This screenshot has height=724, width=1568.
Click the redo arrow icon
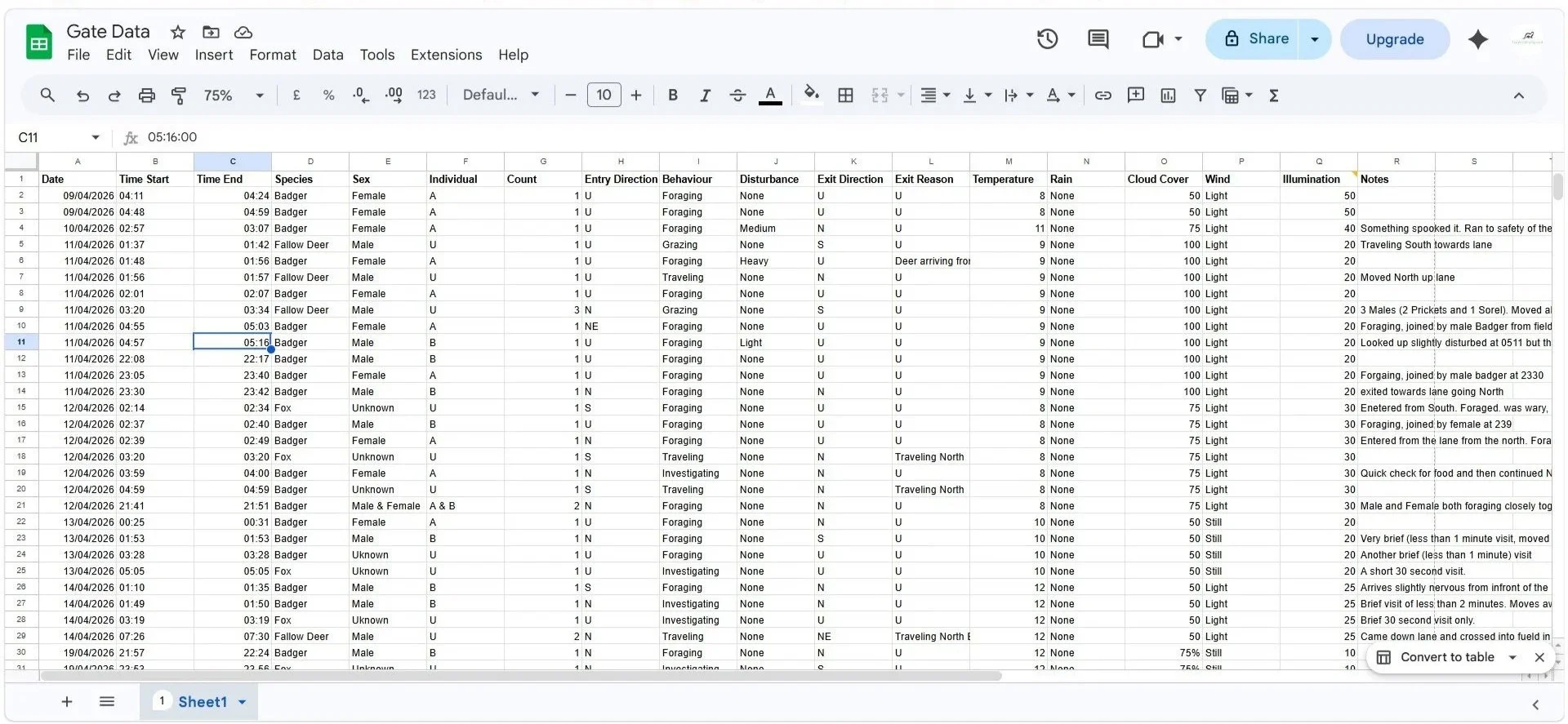(114, 95)
